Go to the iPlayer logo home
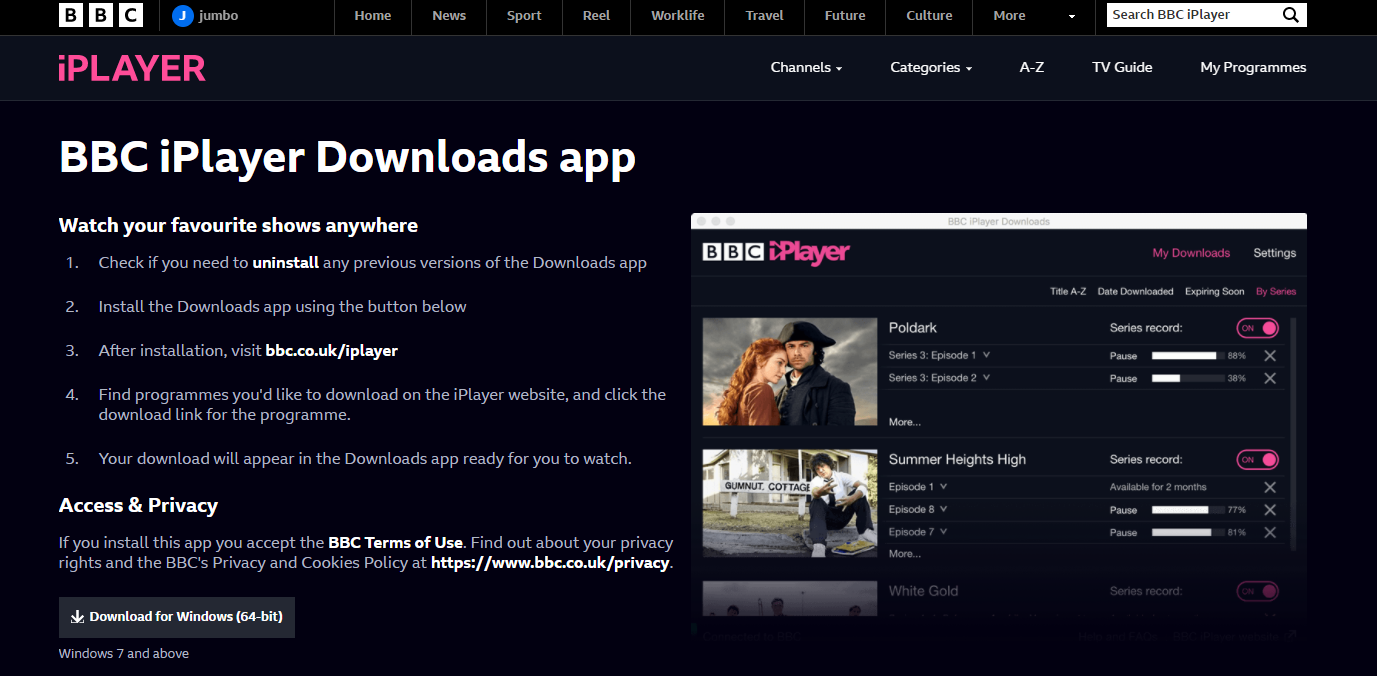The image size is (1377, 676). point(132,68)
